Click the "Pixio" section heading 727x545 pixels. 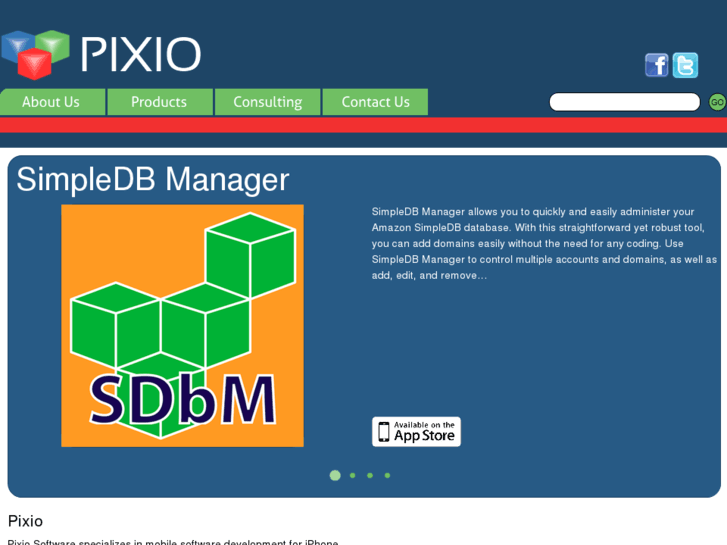point(26,521)
